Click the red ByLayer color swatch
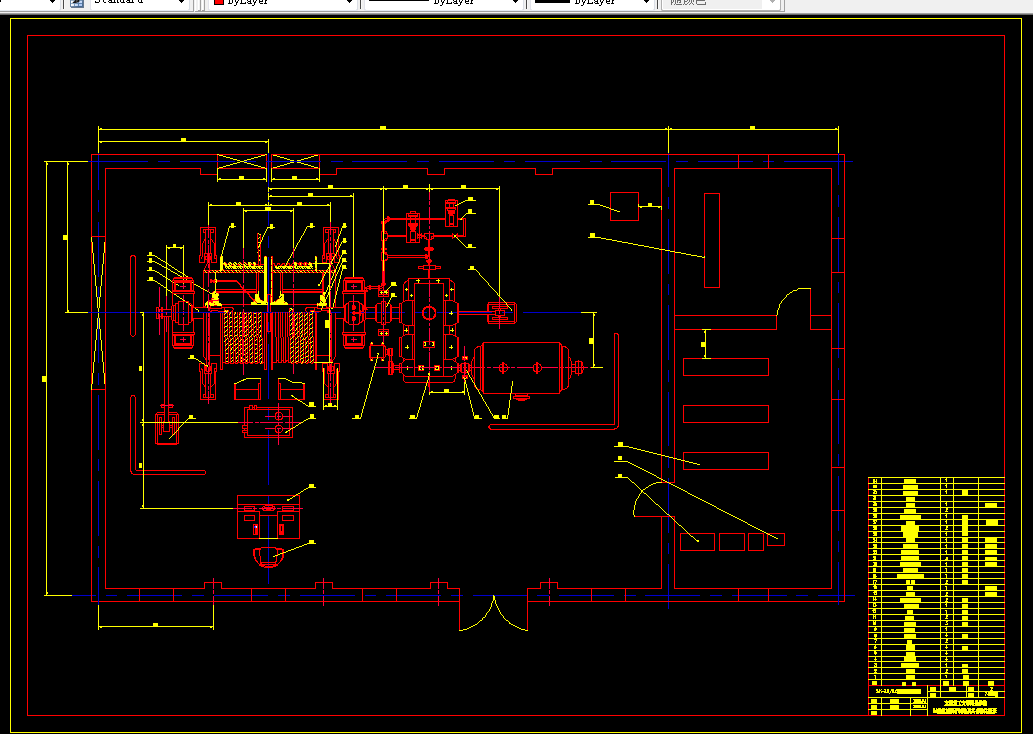Viewport: 1033px width, 734px height. [219, 3]
